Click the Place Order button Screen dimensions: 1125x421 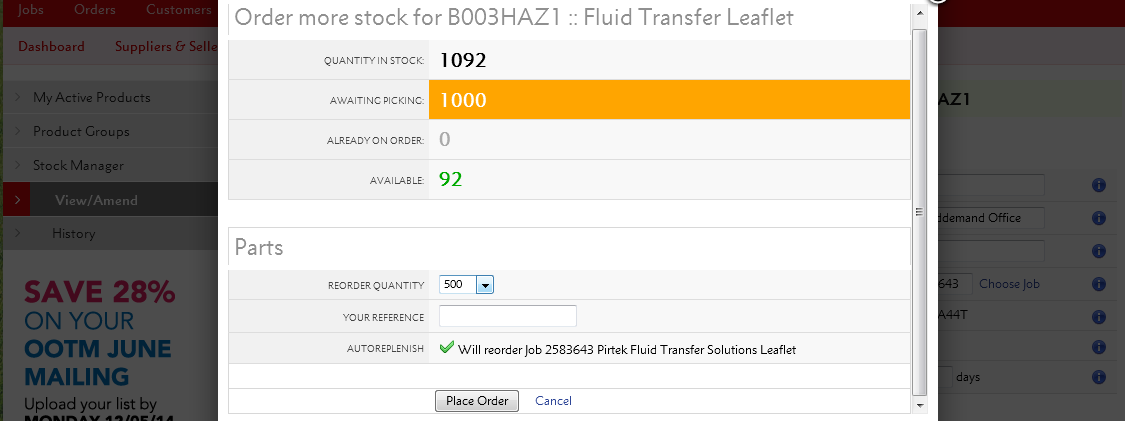(x=476, y=401)
